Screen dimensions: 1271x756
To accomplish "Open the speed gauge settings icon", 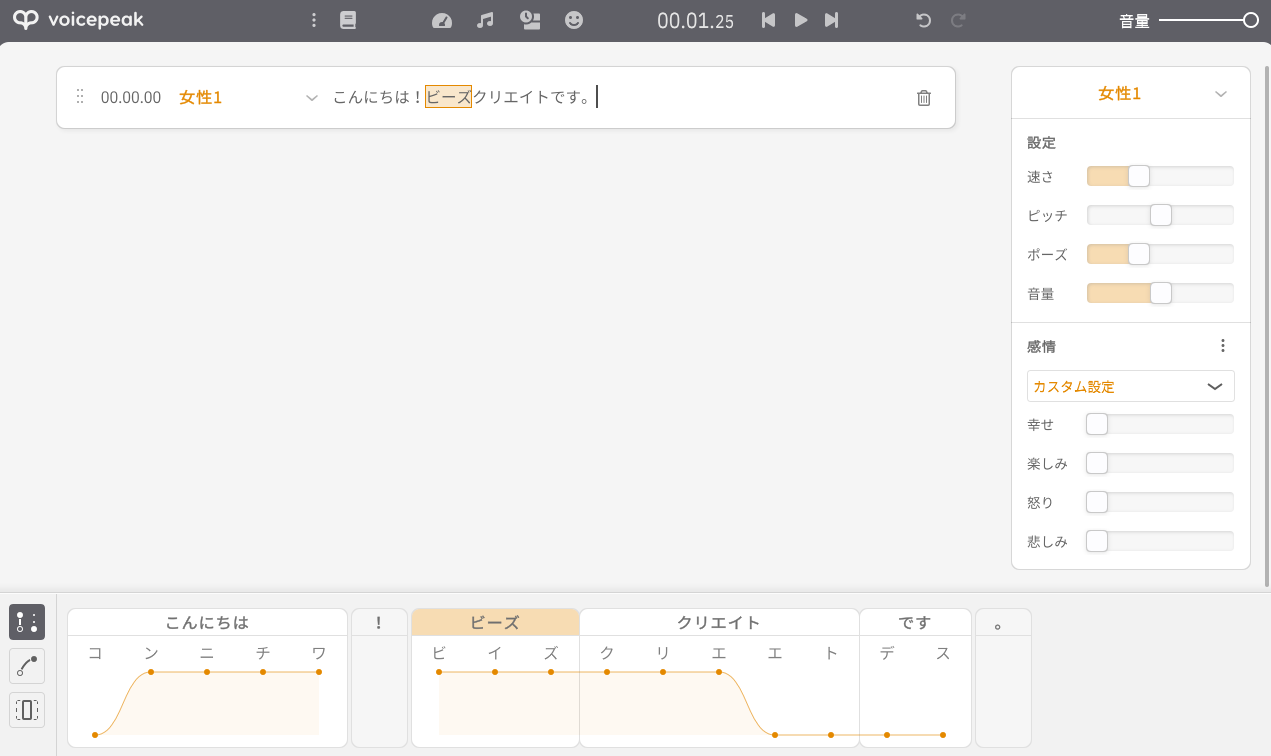I will point(442,20).
